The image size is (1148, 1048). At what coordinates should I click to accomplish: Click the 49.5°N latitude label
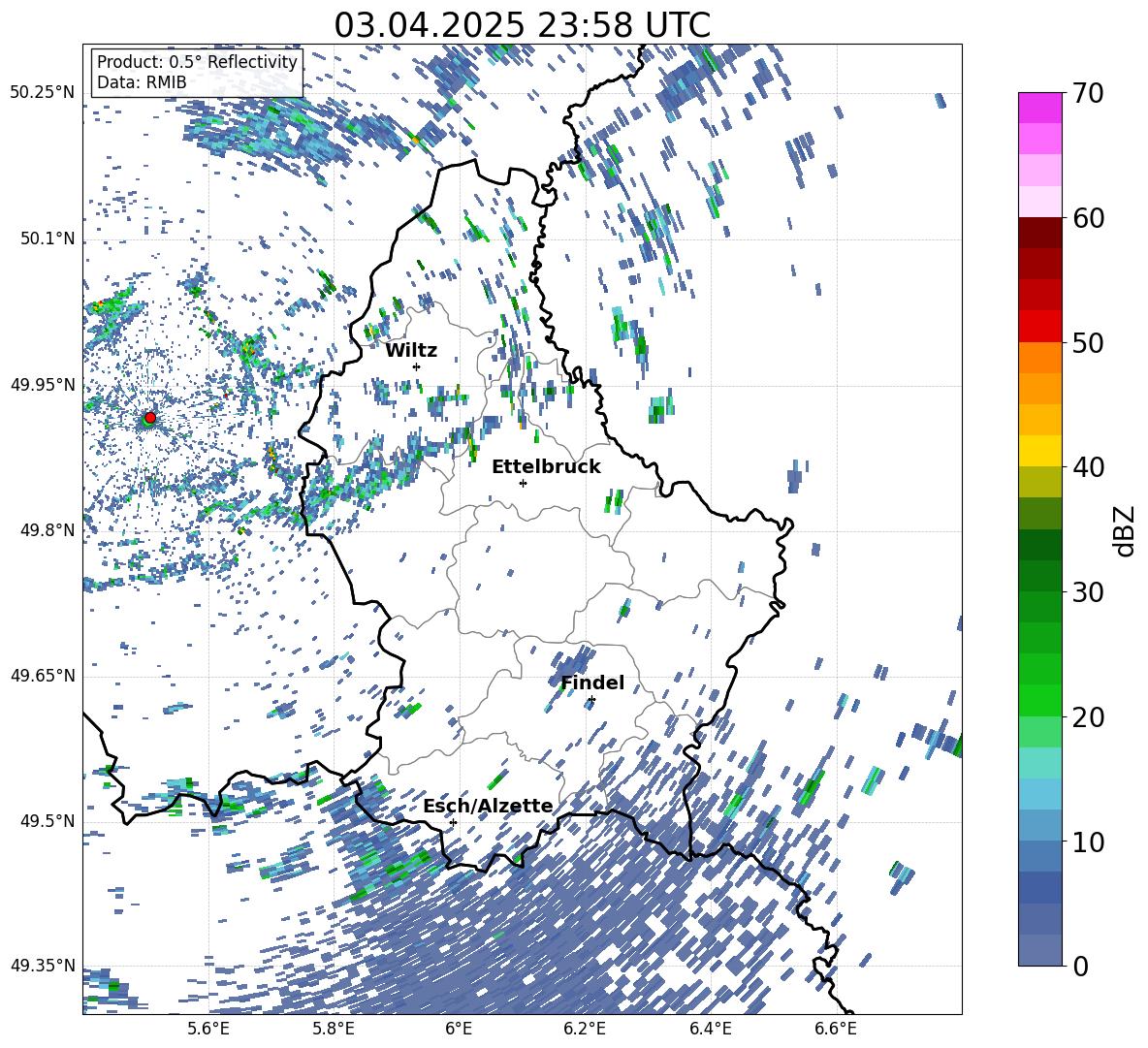coord(47,820)
